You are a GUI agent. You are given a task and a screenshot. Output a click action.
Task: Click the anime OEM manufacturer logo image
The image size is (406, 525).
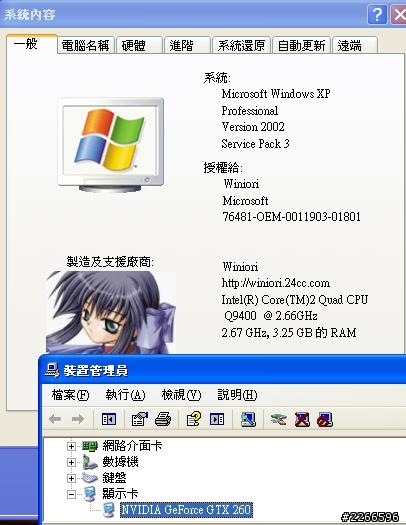click(111, 312)
